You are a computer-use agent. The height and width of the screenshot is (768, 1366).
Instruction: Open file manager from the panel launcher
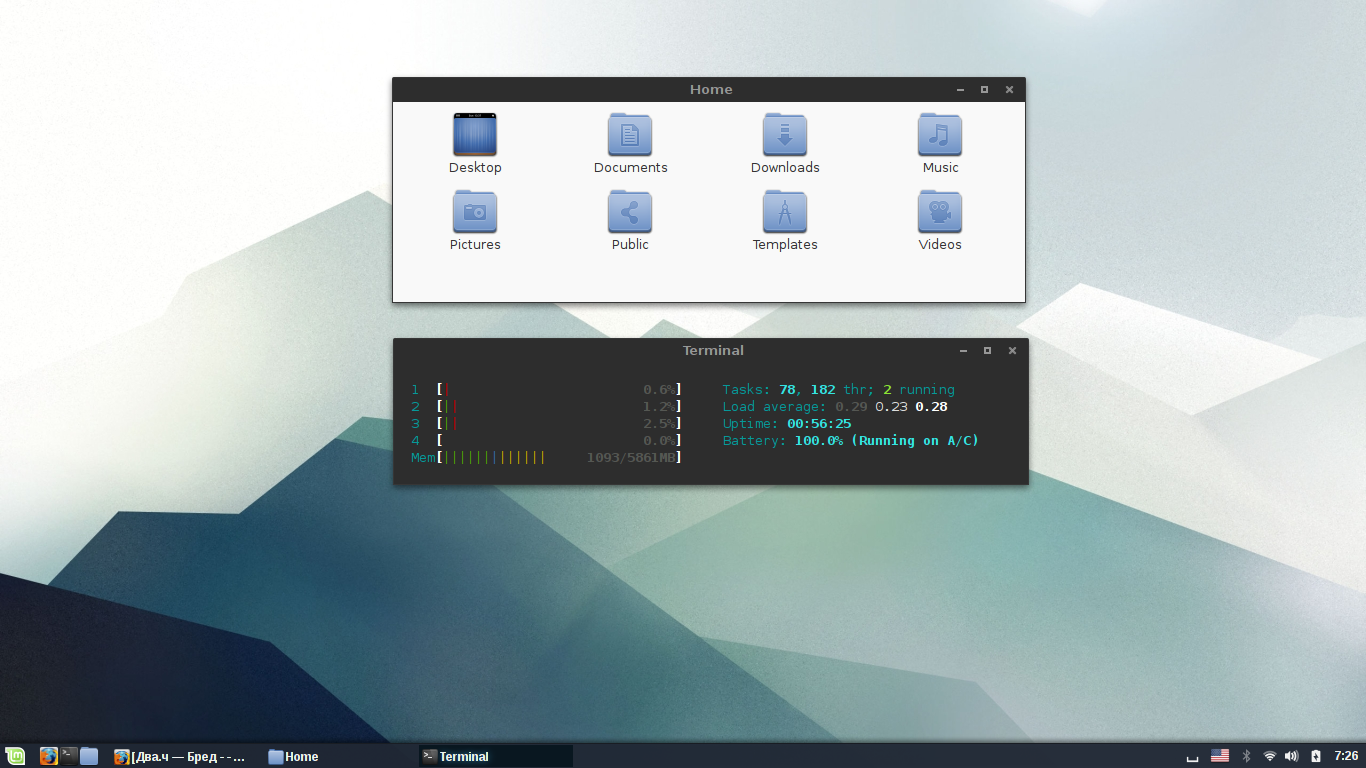pos(89,756)
